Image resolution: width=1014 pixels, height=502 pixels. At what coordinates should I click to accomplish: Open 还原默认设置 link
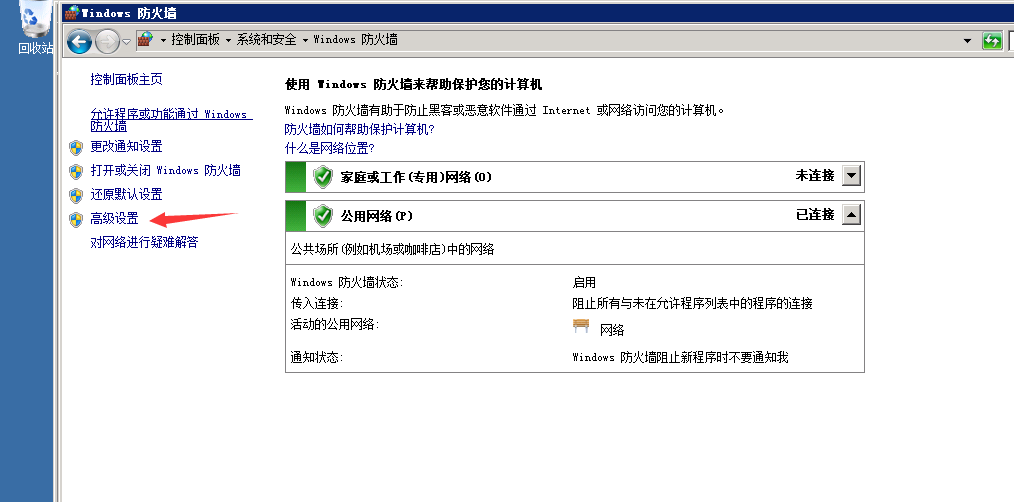pyautogui.click(x=126, y=195)
